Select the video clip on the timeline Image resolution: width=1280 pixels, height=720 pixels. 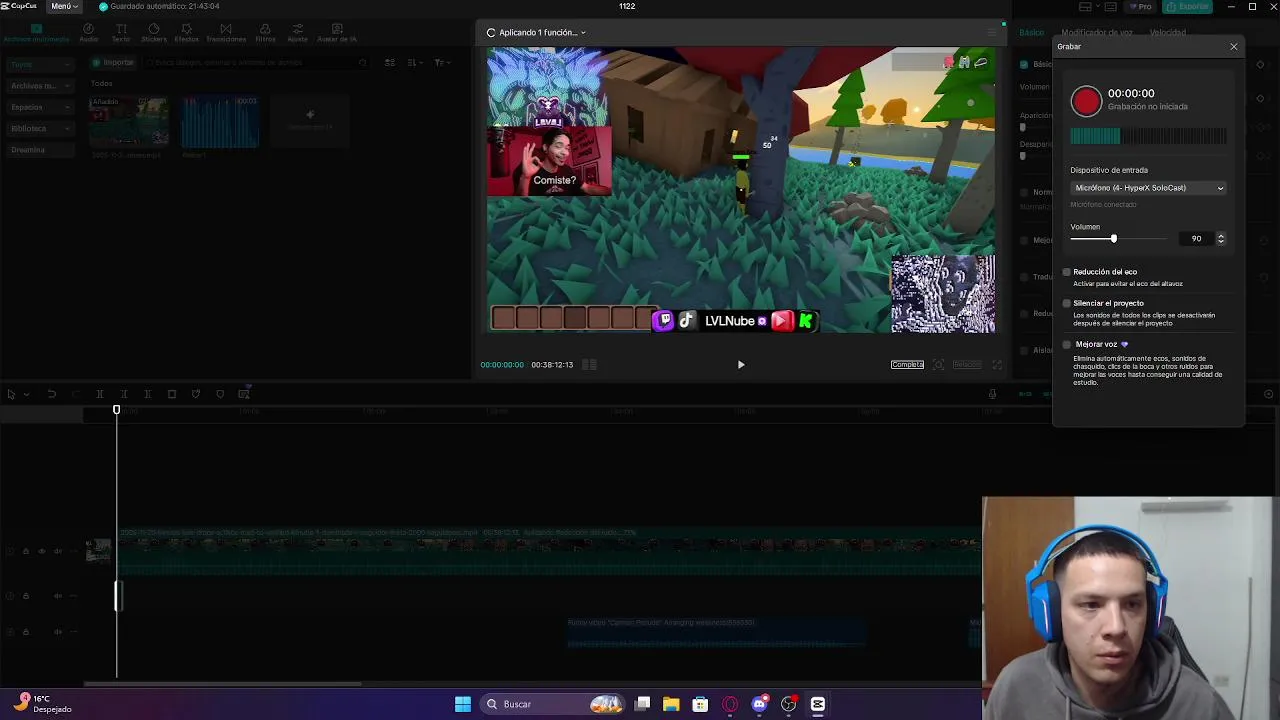tap(549, 551)
